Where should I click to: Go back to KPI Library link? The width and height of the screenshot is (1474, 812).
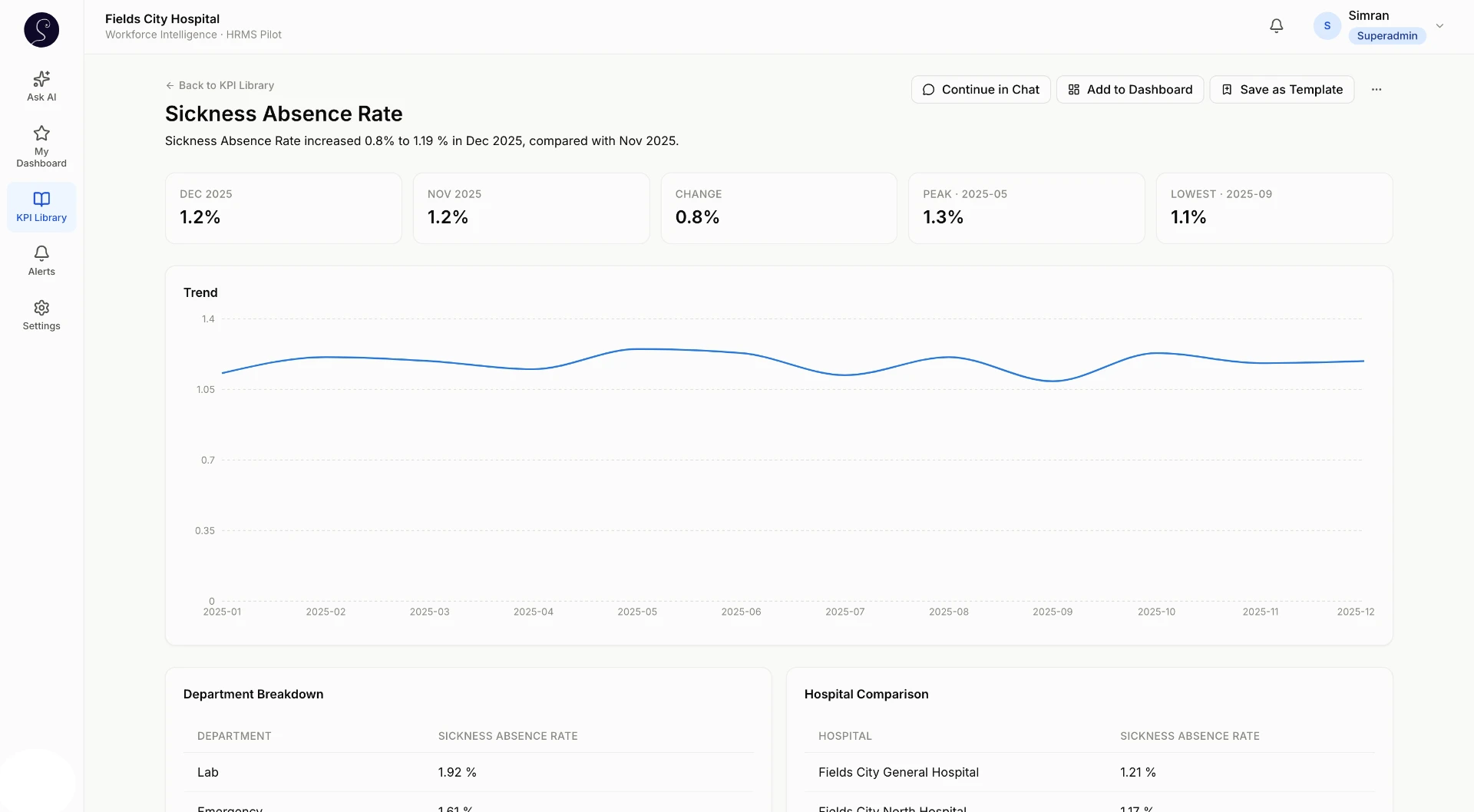(x=220, y=85)
